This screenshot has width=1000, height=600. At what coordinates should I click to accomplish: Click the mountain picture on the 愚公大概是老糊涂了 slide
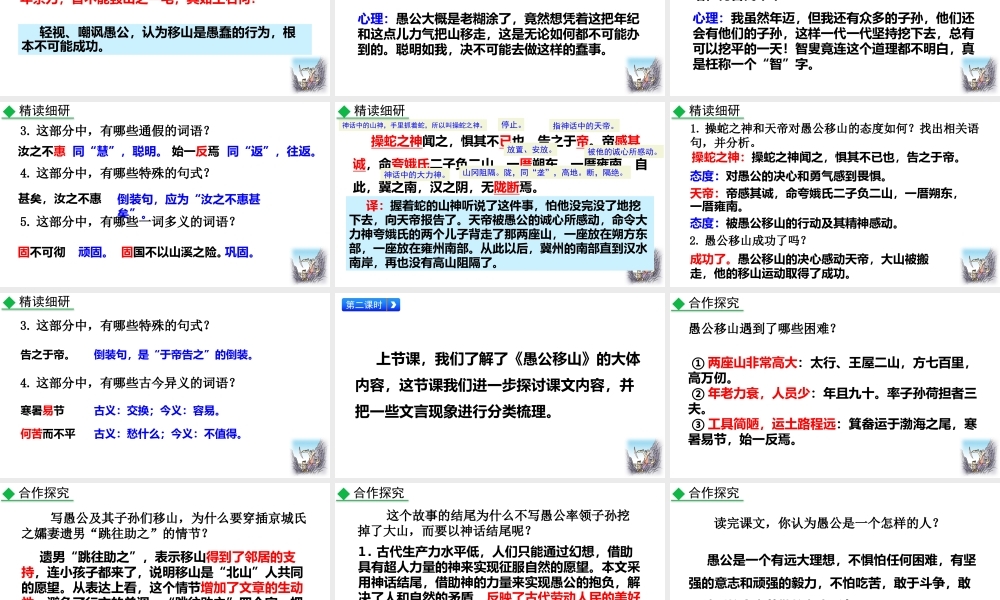pos(644,75)
